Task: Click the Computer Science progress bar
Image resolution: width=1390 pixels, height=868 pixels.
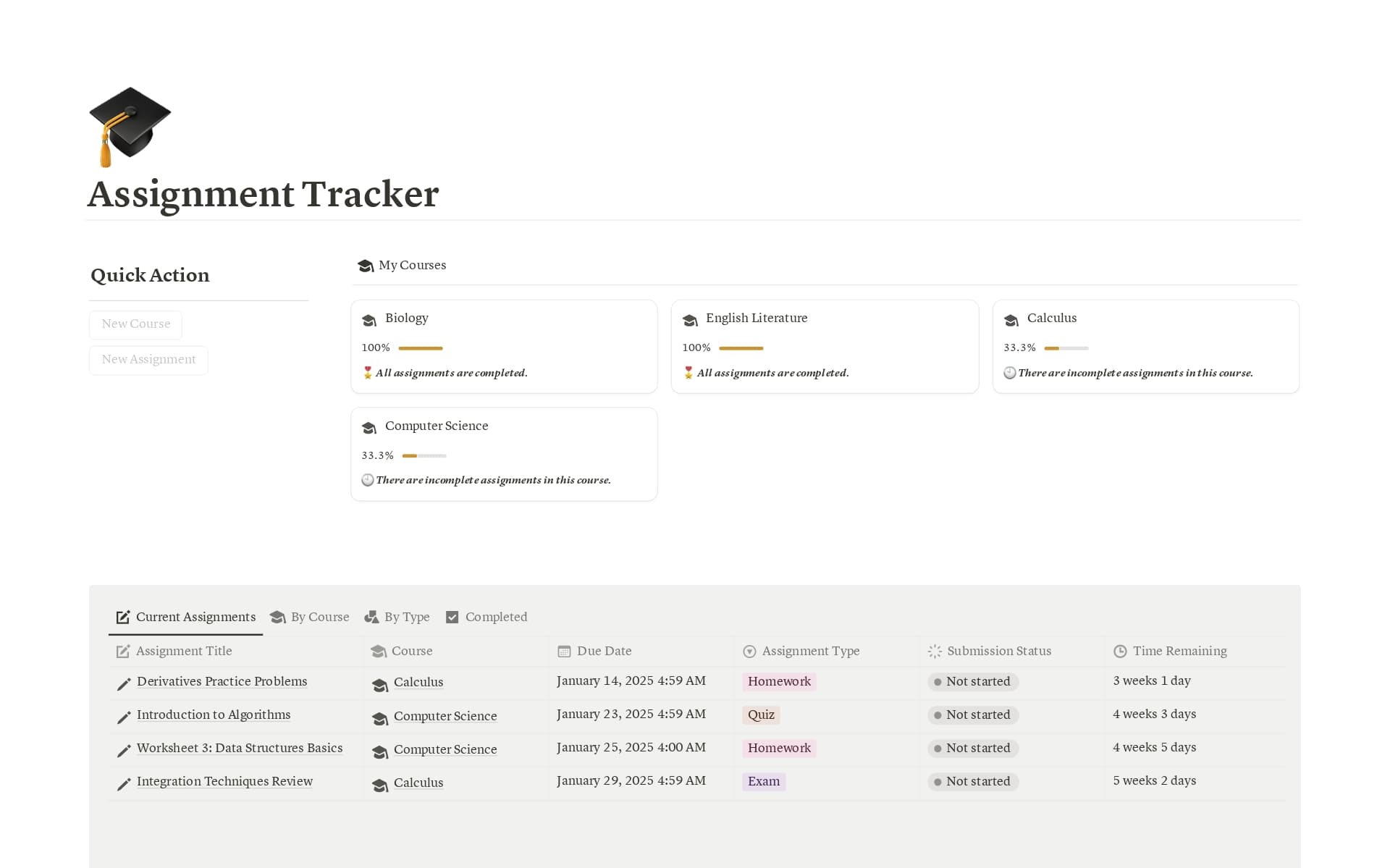Action: point(423,455)
